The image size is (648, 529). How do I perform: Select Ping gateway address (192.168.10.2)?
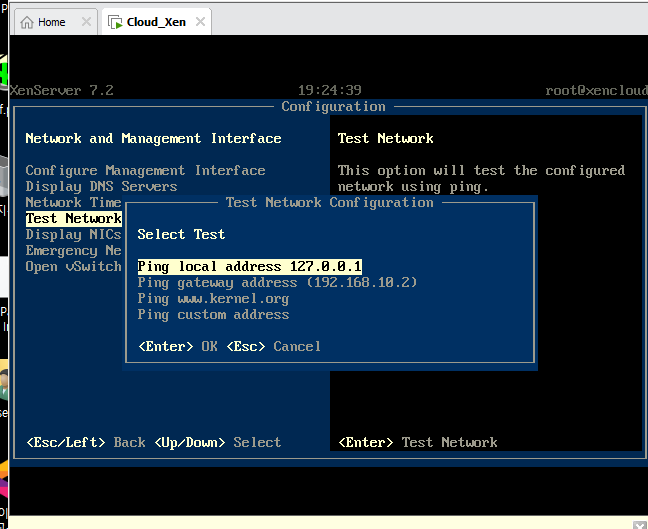pos(277,283)
